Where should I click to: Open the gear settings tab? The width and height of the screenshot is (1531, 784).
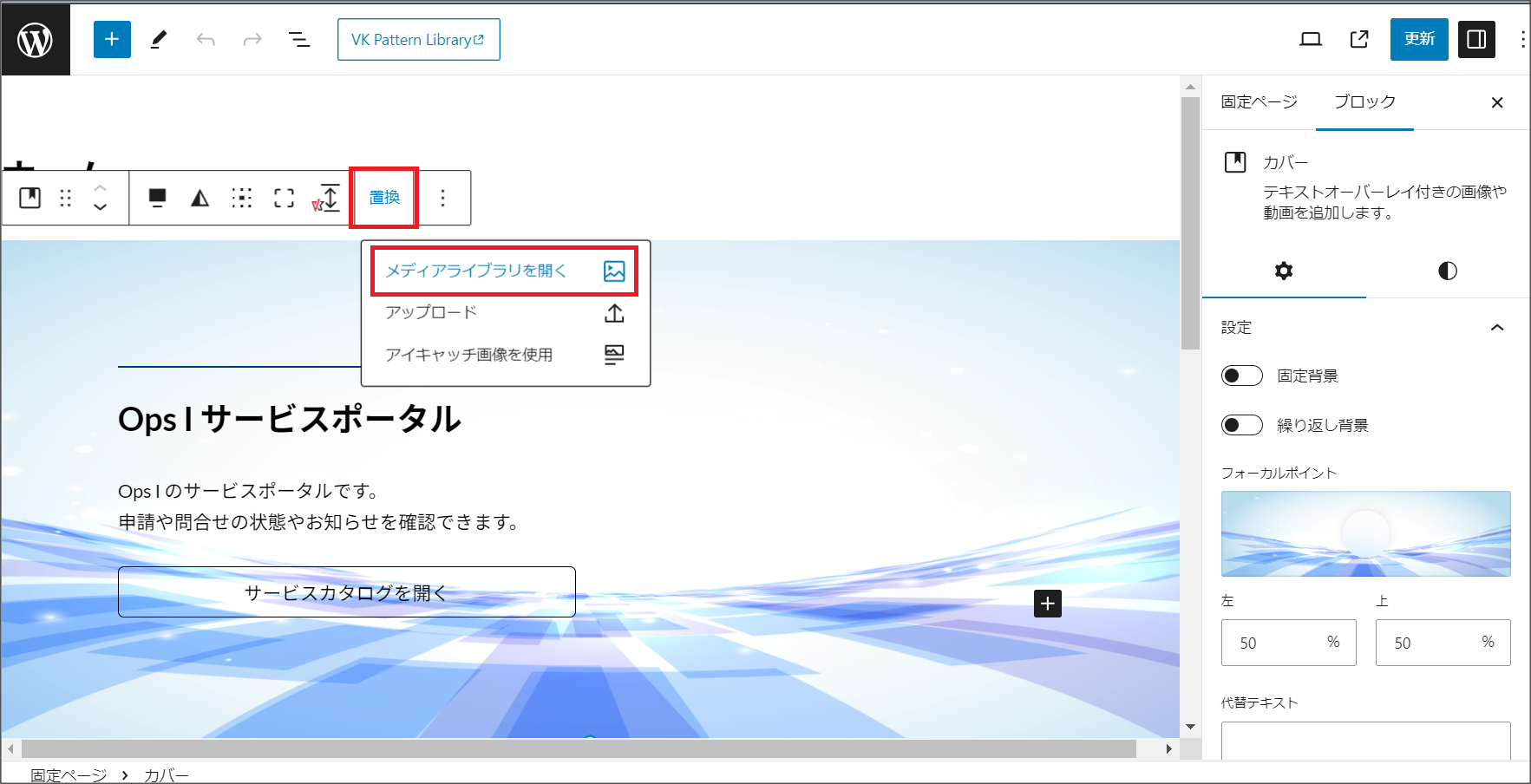[1284, 271]
